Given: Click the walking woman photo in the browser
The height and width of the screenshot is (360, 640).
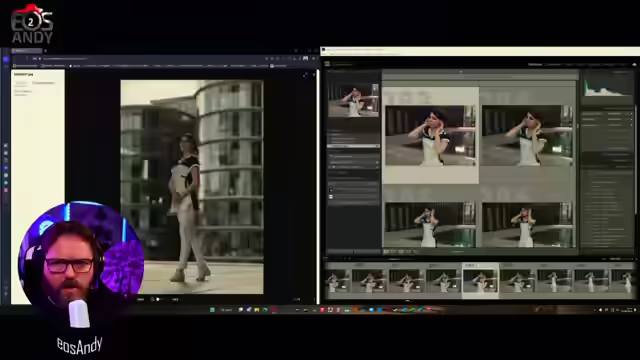Looking at the screenshot, I should click(x=192, y=187).
